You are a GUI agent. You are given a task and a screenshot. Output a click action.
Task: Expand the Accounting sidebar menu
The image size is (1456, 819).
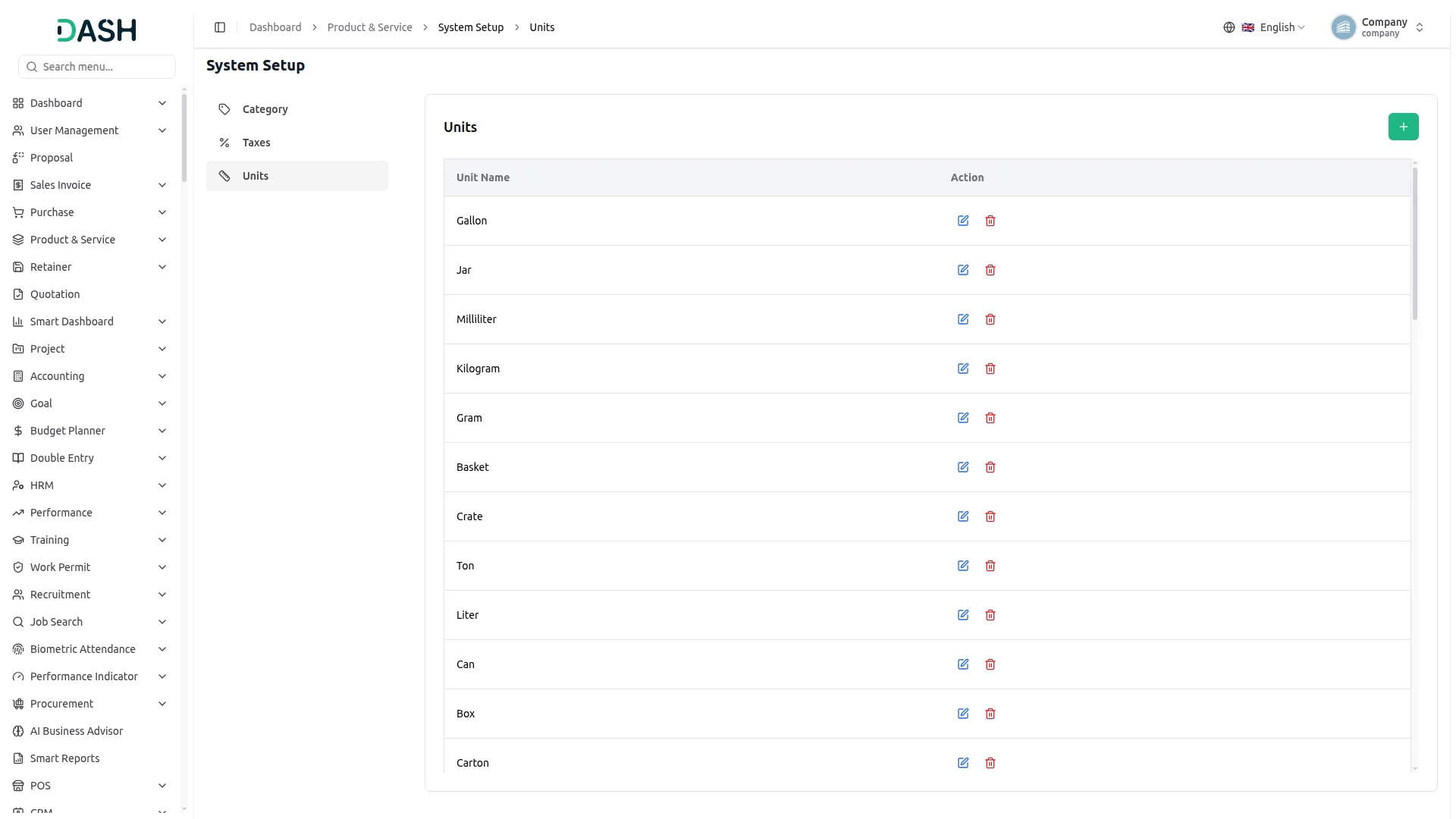(x=90, y=376)
